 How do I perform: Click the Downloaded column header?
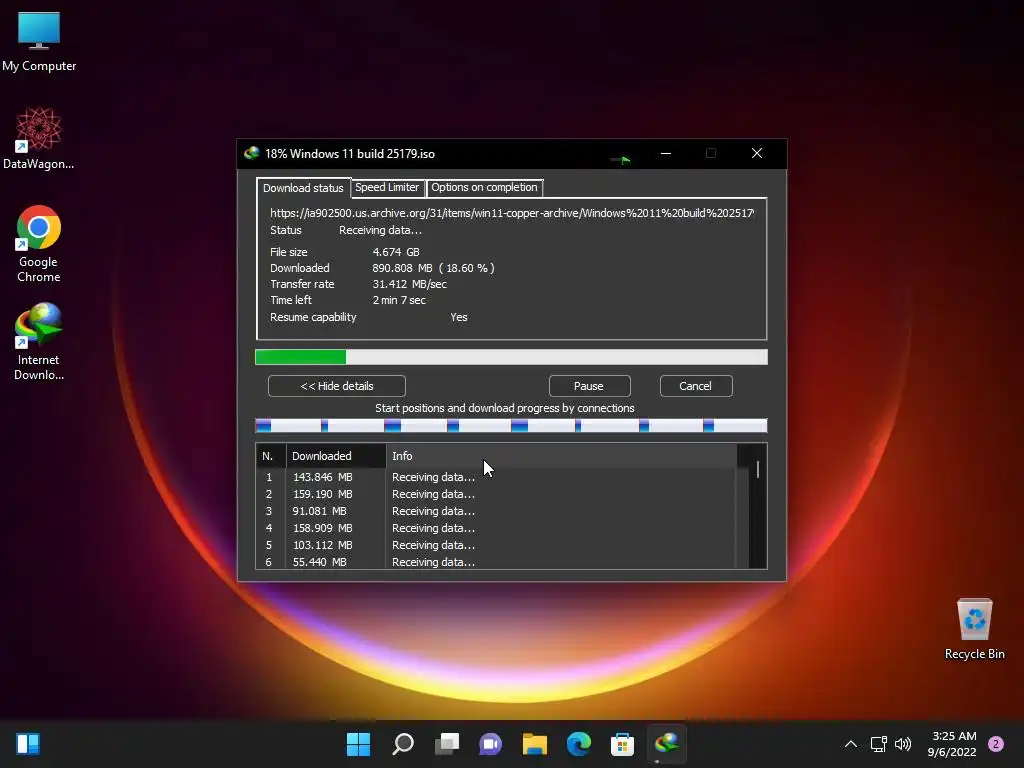coord(336,456)
